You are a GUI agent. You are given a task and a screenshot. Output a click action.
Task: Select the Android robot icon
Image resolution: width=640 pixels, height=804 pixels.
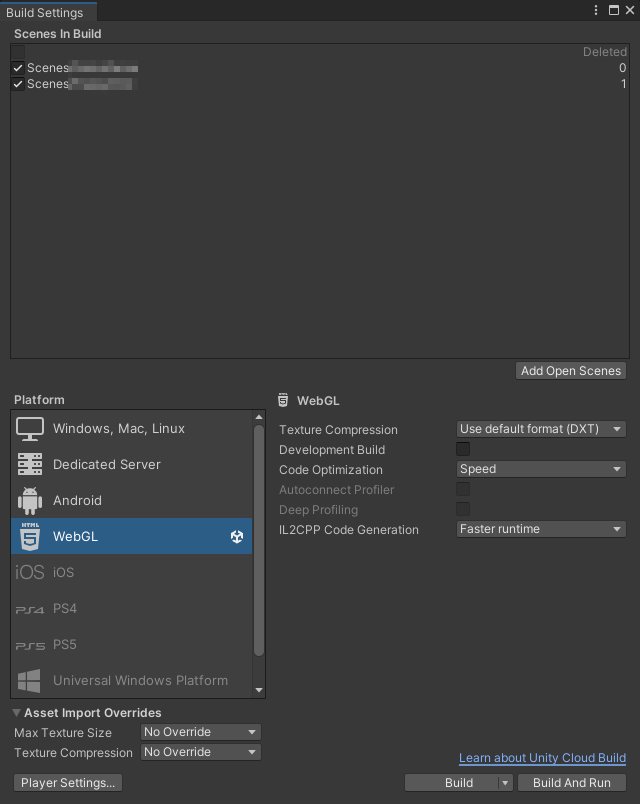point(30,500)
